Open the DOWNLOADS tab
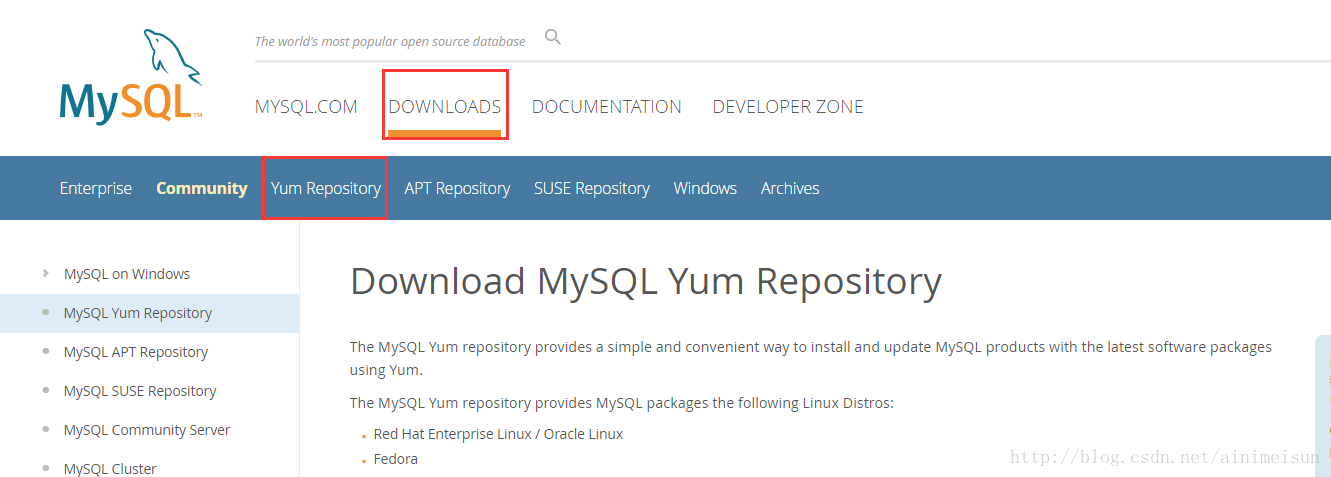This screenshot has width=1331, height=477. coord(445,107)
